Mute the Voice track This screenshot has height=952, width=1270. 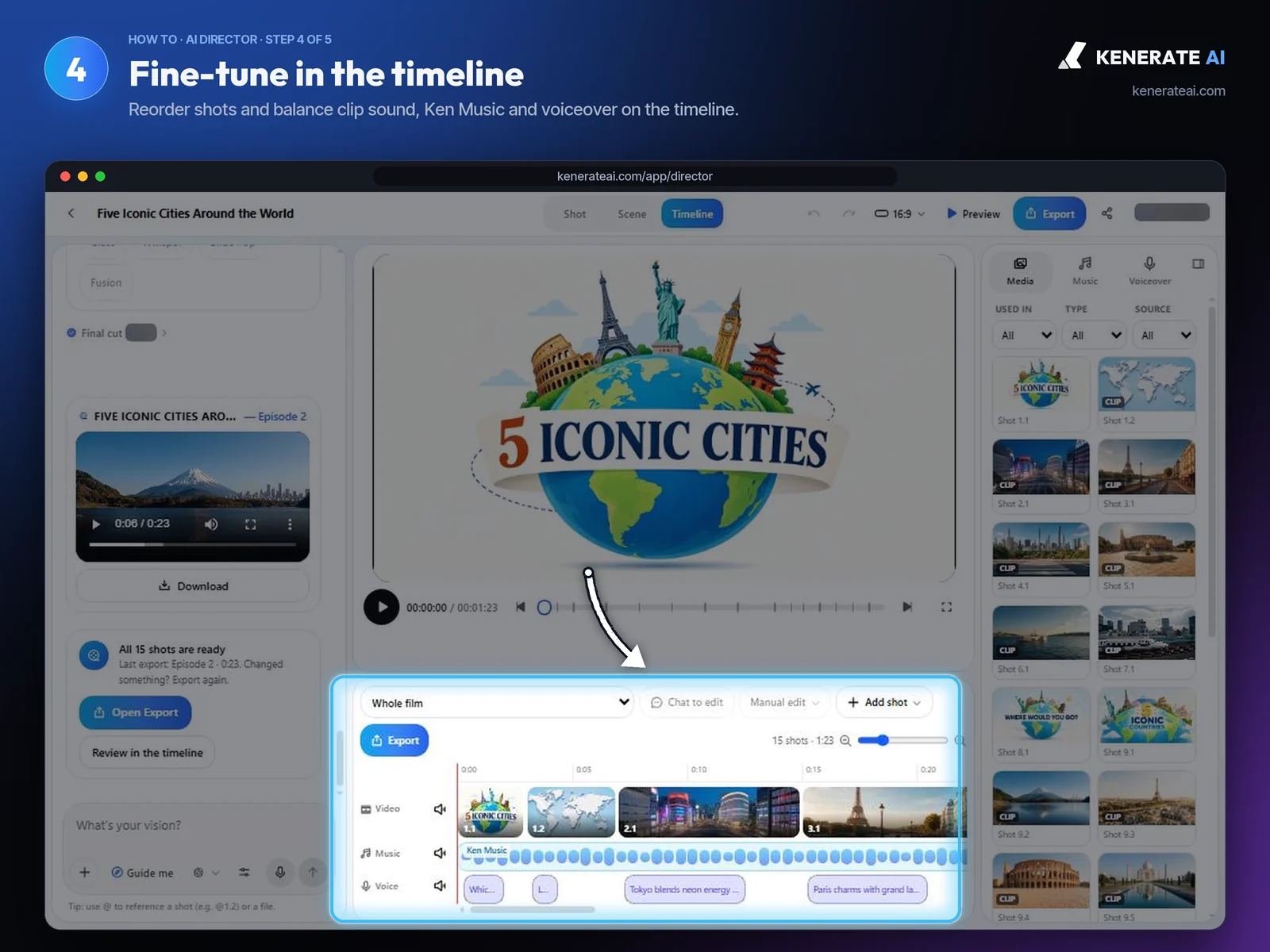440,886
